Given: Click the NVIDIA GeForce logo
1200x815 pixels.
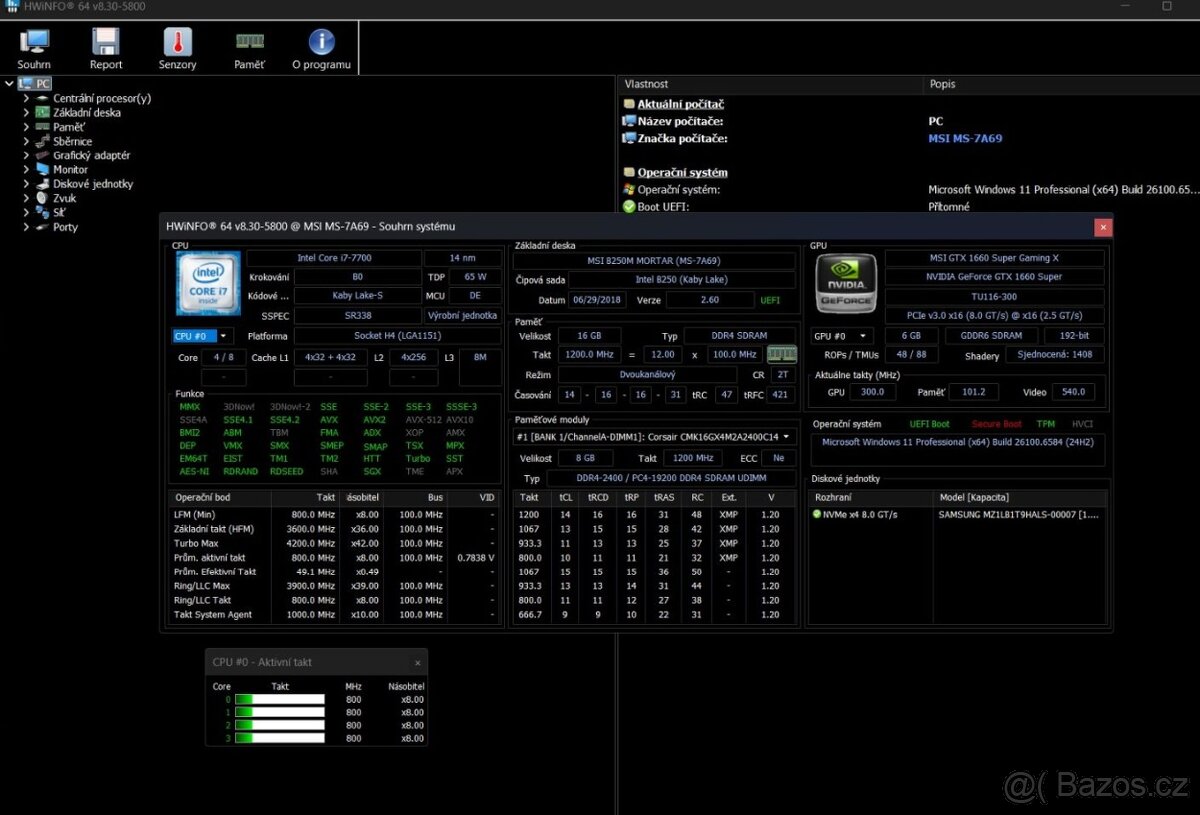Looking at the screenshot, I should [846, 284].
